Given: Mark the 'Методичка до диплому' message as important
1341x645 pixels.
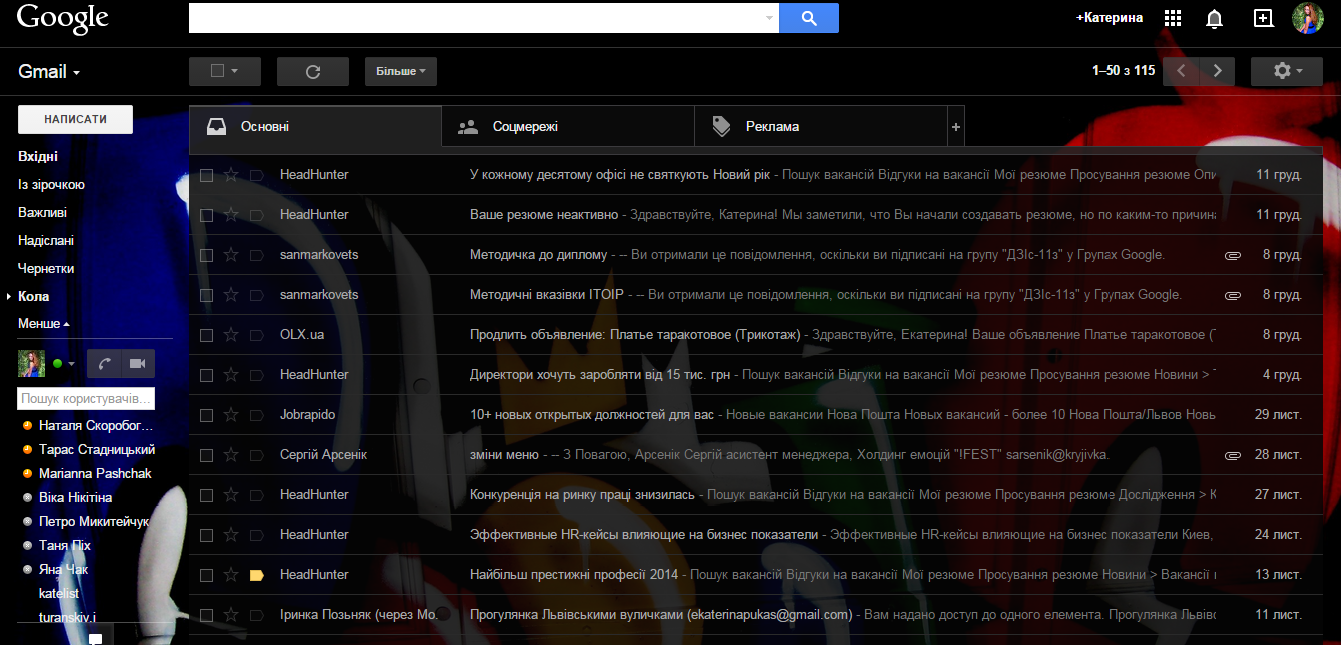Looking at the screenshot, I should (x=256, y=255).
